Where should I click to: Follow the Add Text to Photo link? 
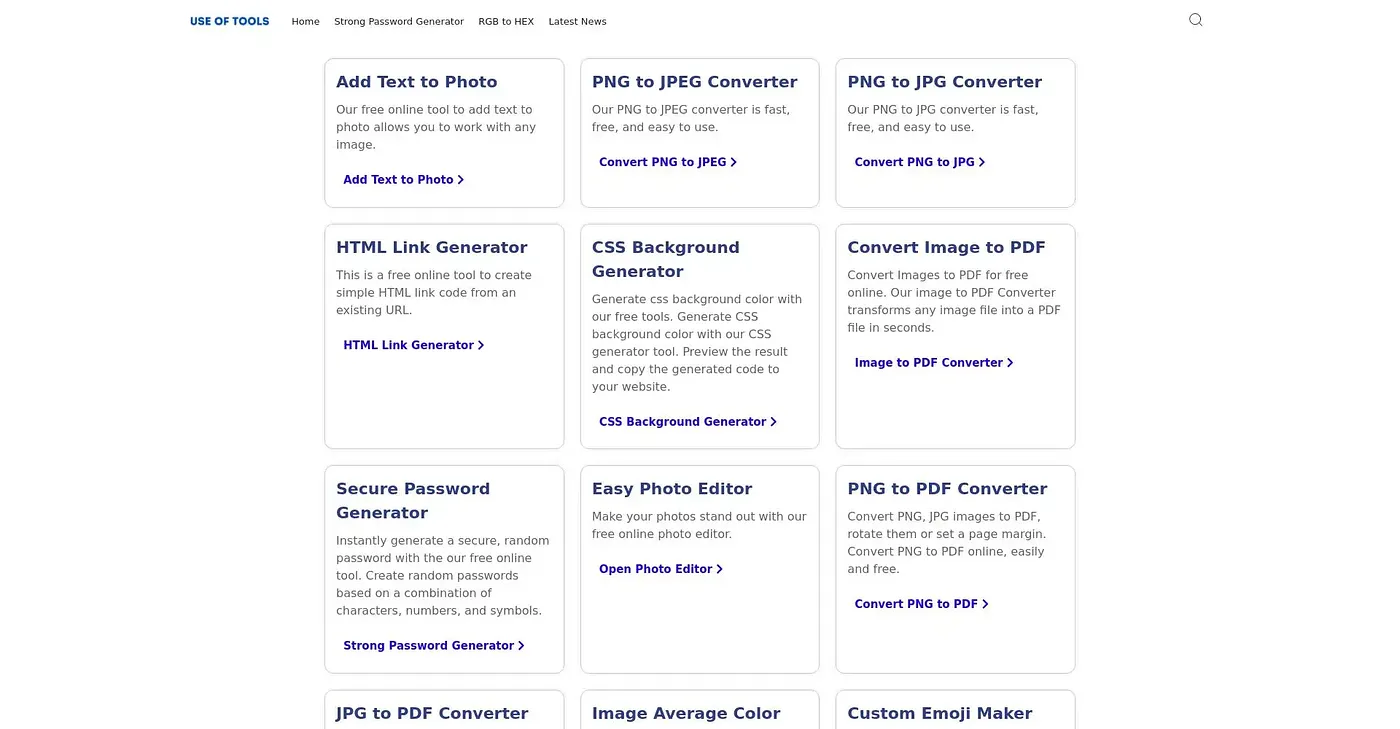pyautogui.click(x=403, y=180)
